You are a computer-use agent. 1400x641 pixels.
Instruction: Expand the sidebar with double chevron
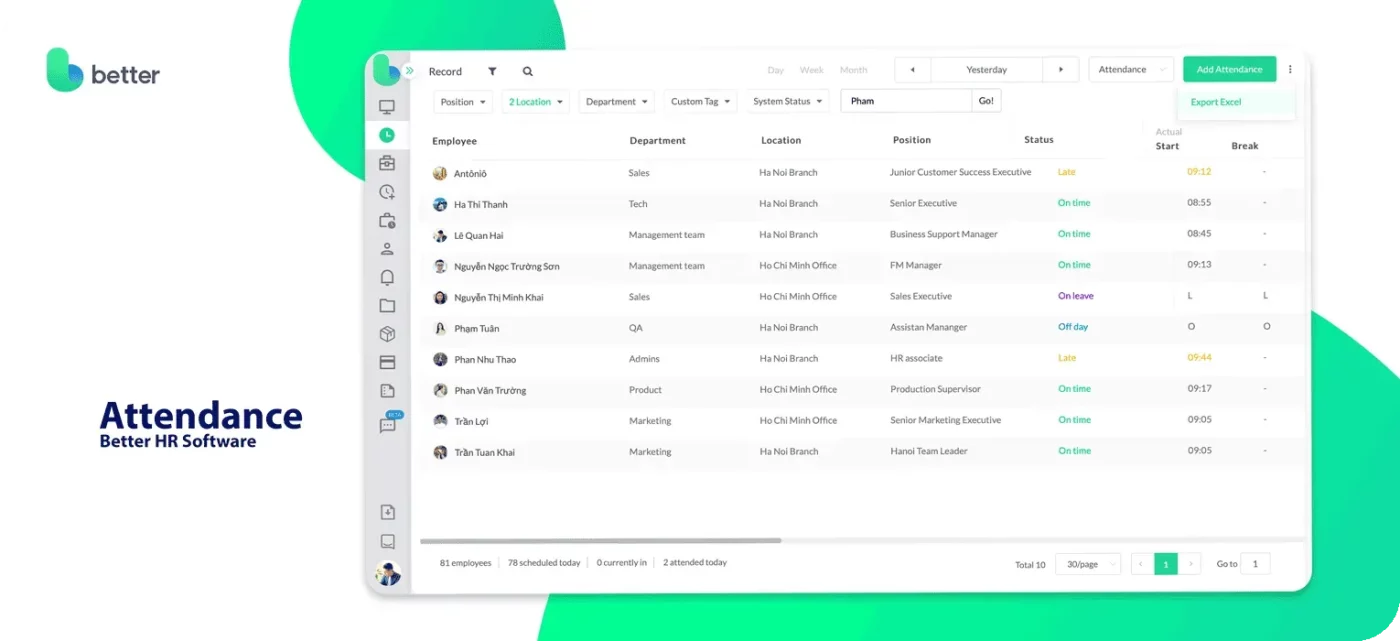[x=409, y=70]
